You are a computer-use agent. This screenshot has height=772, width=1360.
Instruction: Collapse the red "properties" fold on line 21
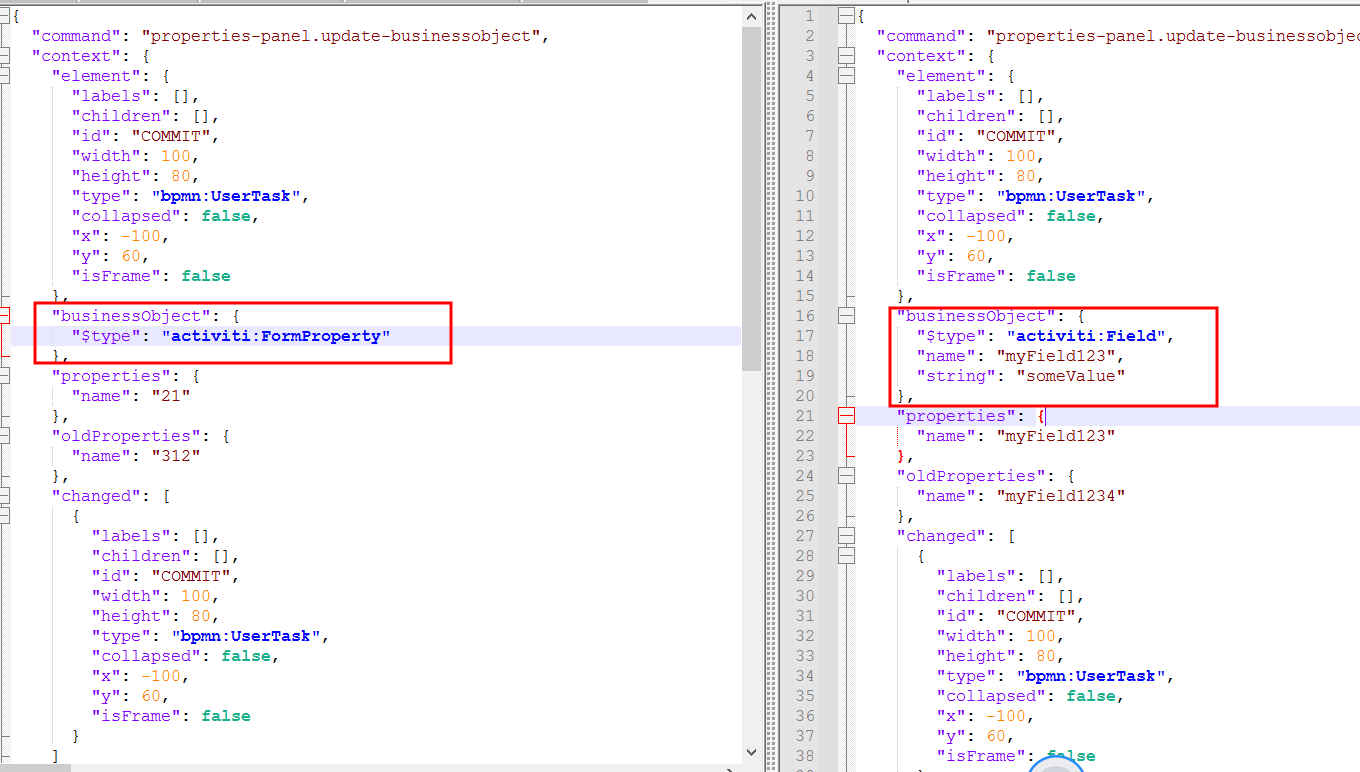pos(847,416)
